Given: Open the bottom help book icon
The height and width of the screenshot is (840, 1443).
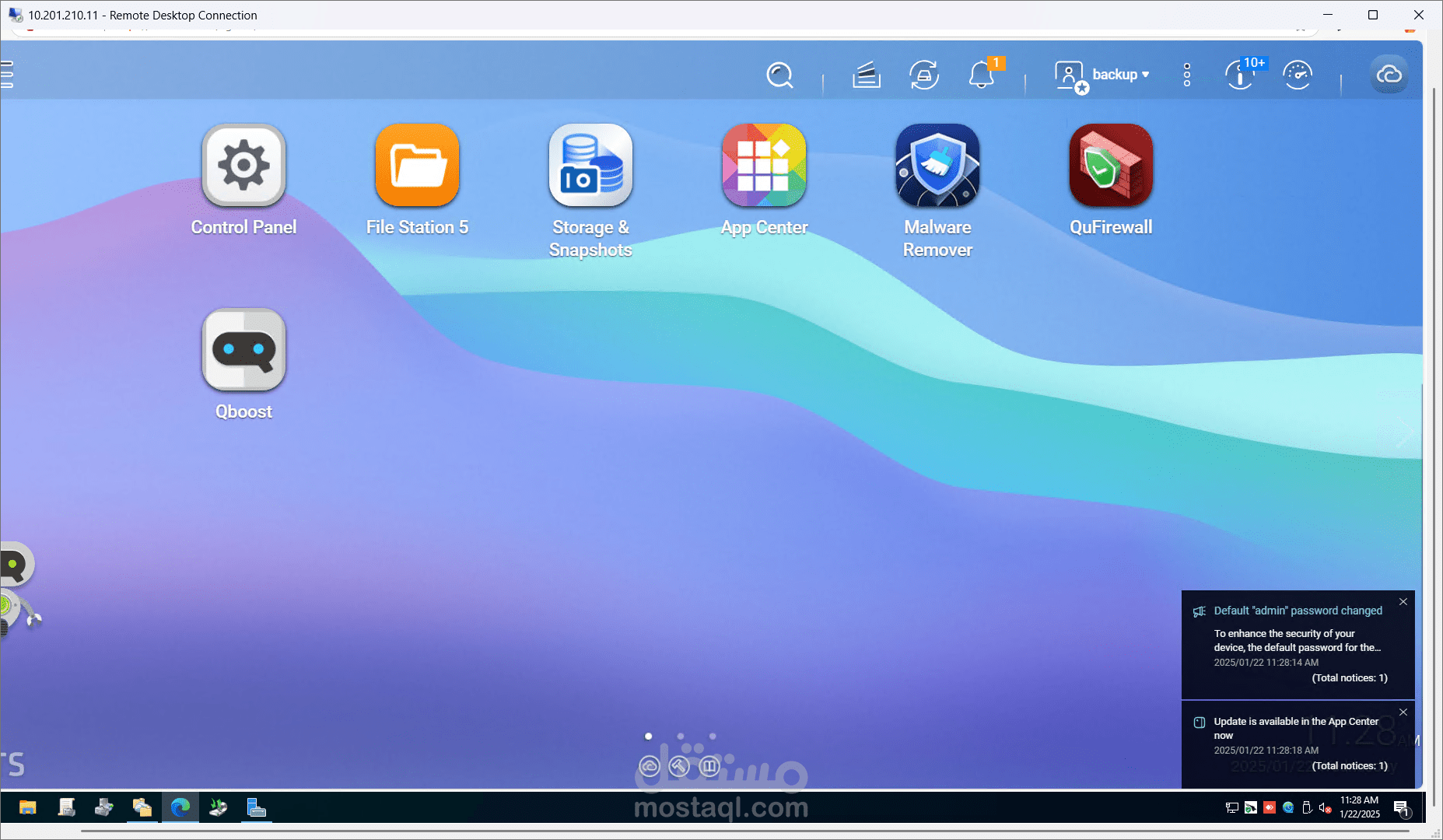Looking at the screenshot, I should pyautogui.click(x=709, y=767).
